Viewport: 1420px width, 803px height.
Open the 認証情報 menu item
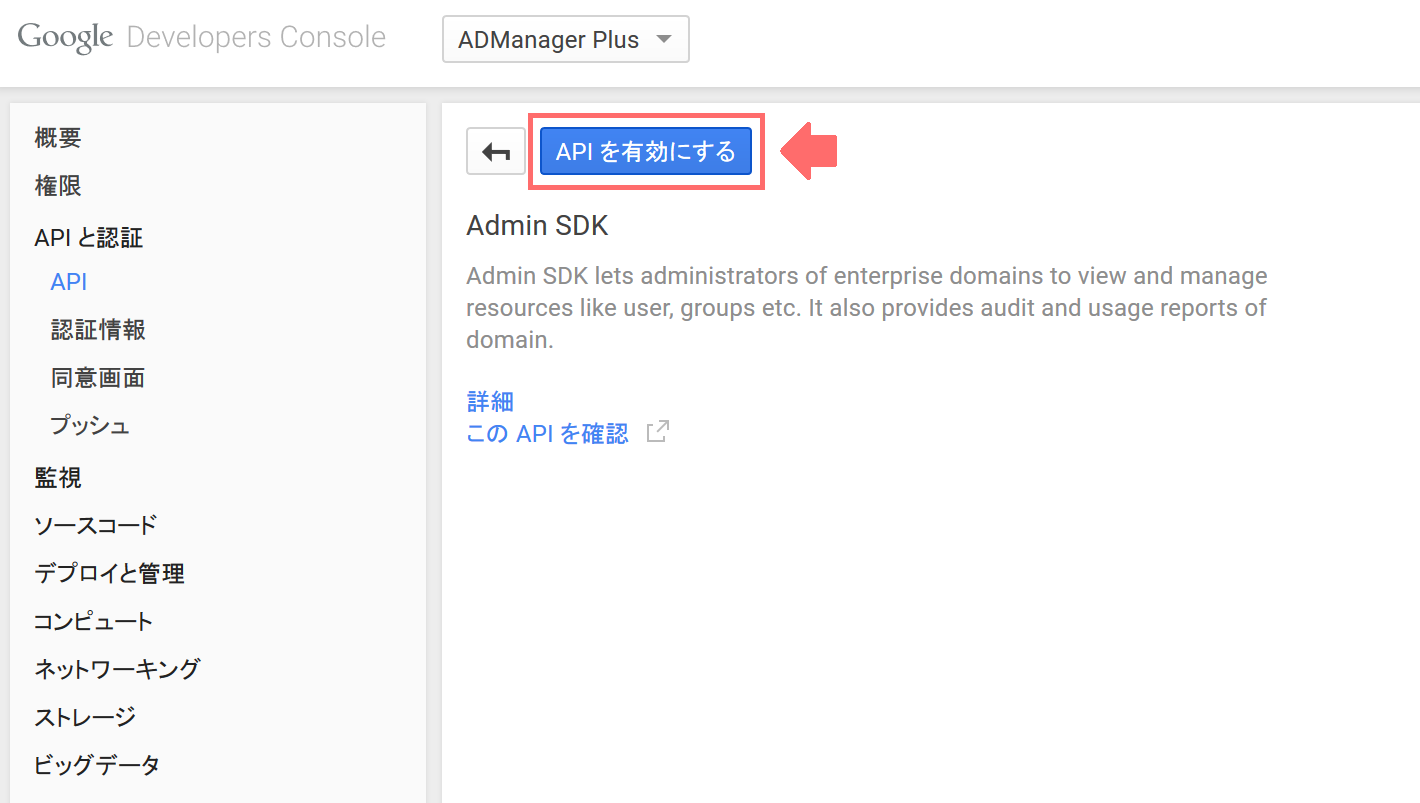(x=99, y=329)
